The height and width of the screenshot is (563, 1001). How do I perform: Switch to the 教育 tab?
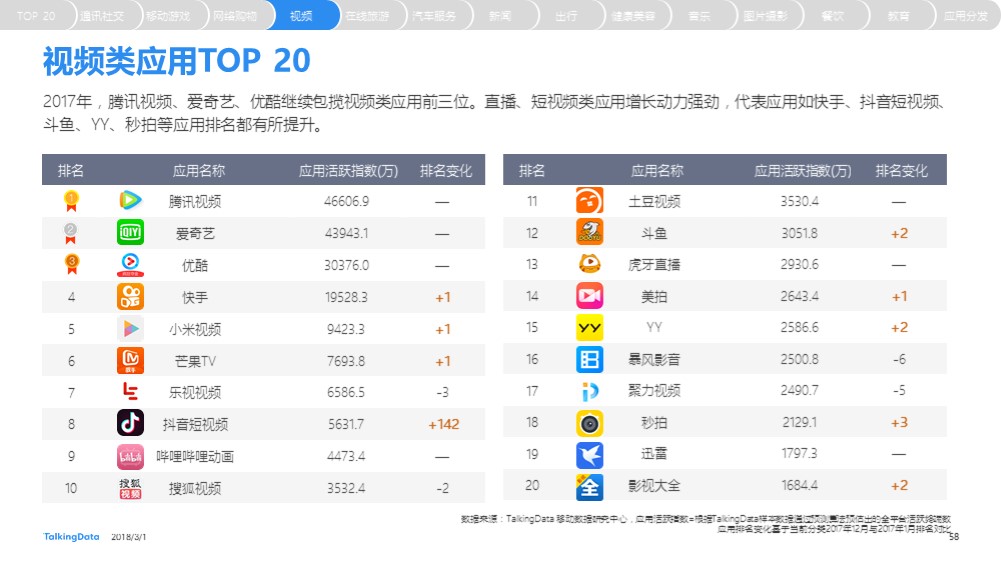(899, 16)
